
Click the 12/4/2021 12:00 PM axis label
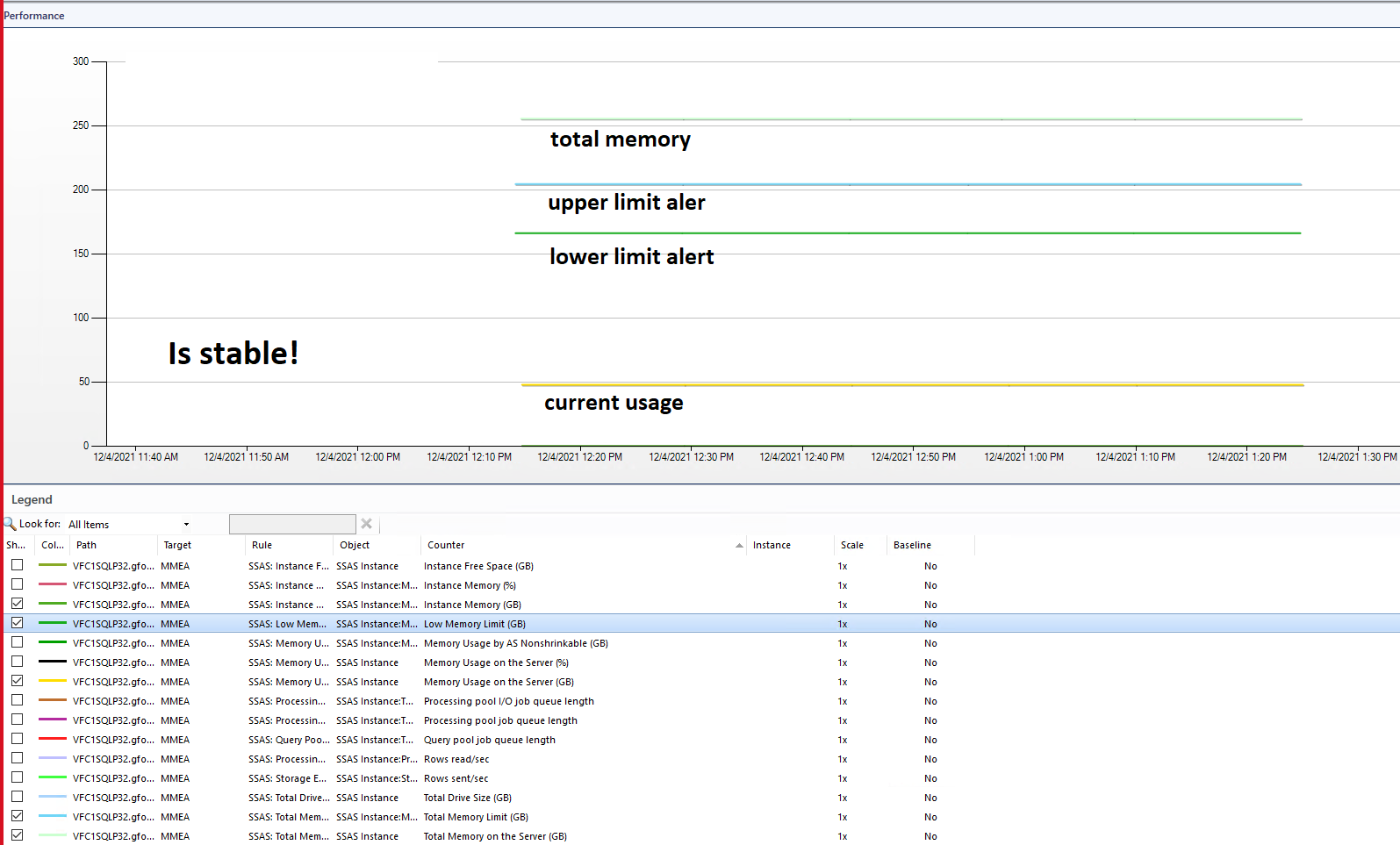pos(357,457)
